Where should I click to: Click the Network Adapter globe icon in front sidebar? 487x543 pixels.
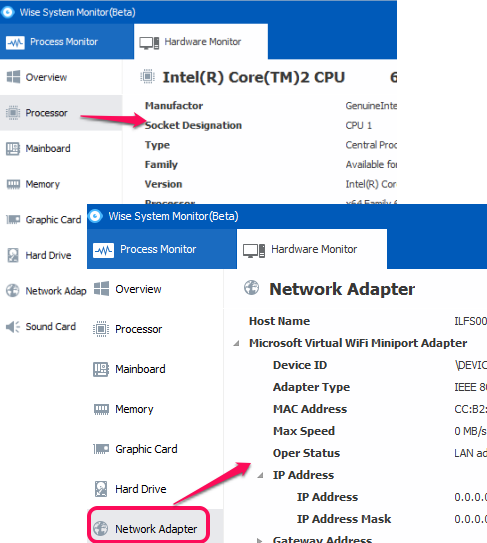coord(101,528)
